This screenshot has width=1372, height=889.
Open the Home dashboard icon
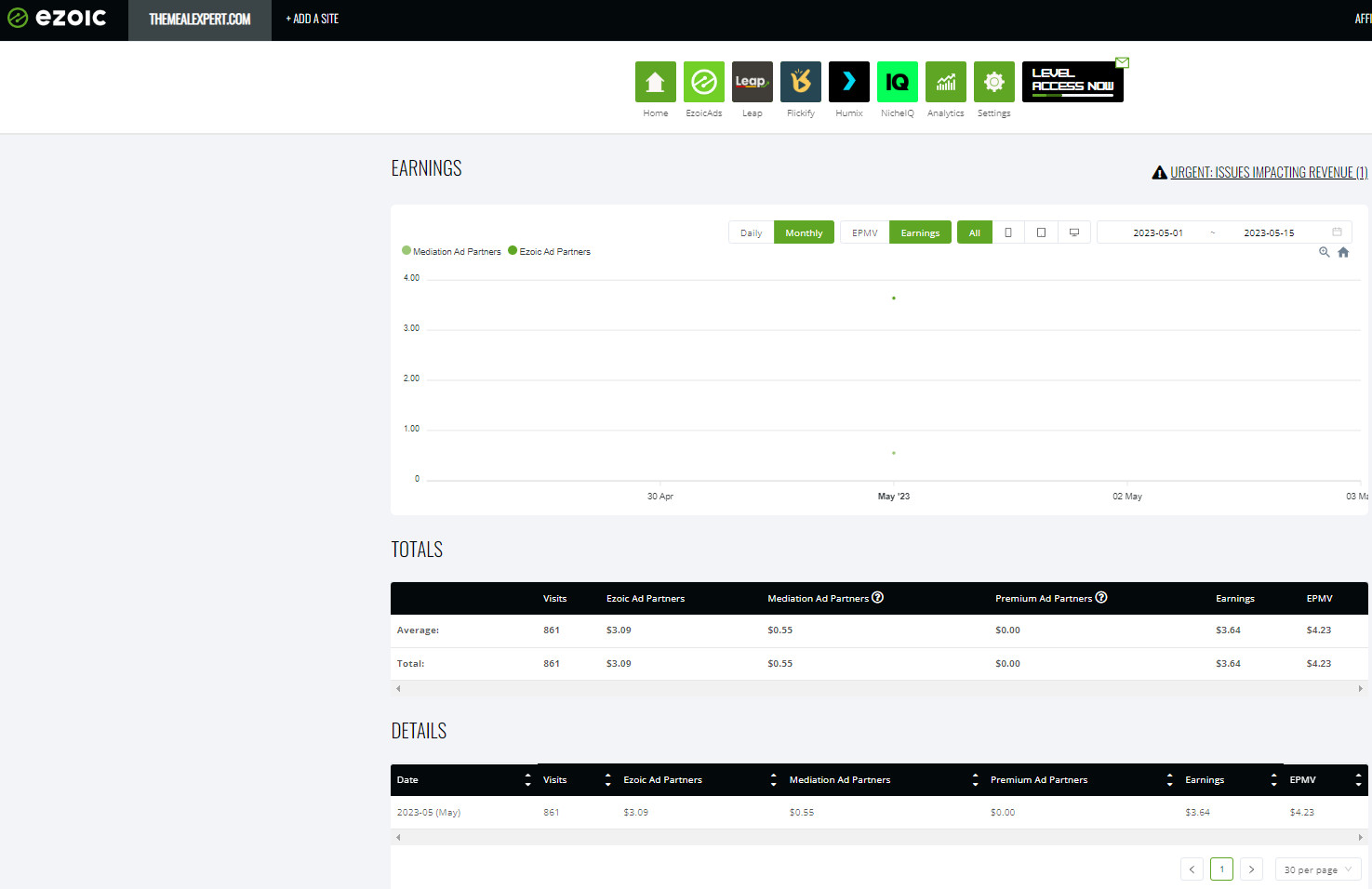point(655,82)
